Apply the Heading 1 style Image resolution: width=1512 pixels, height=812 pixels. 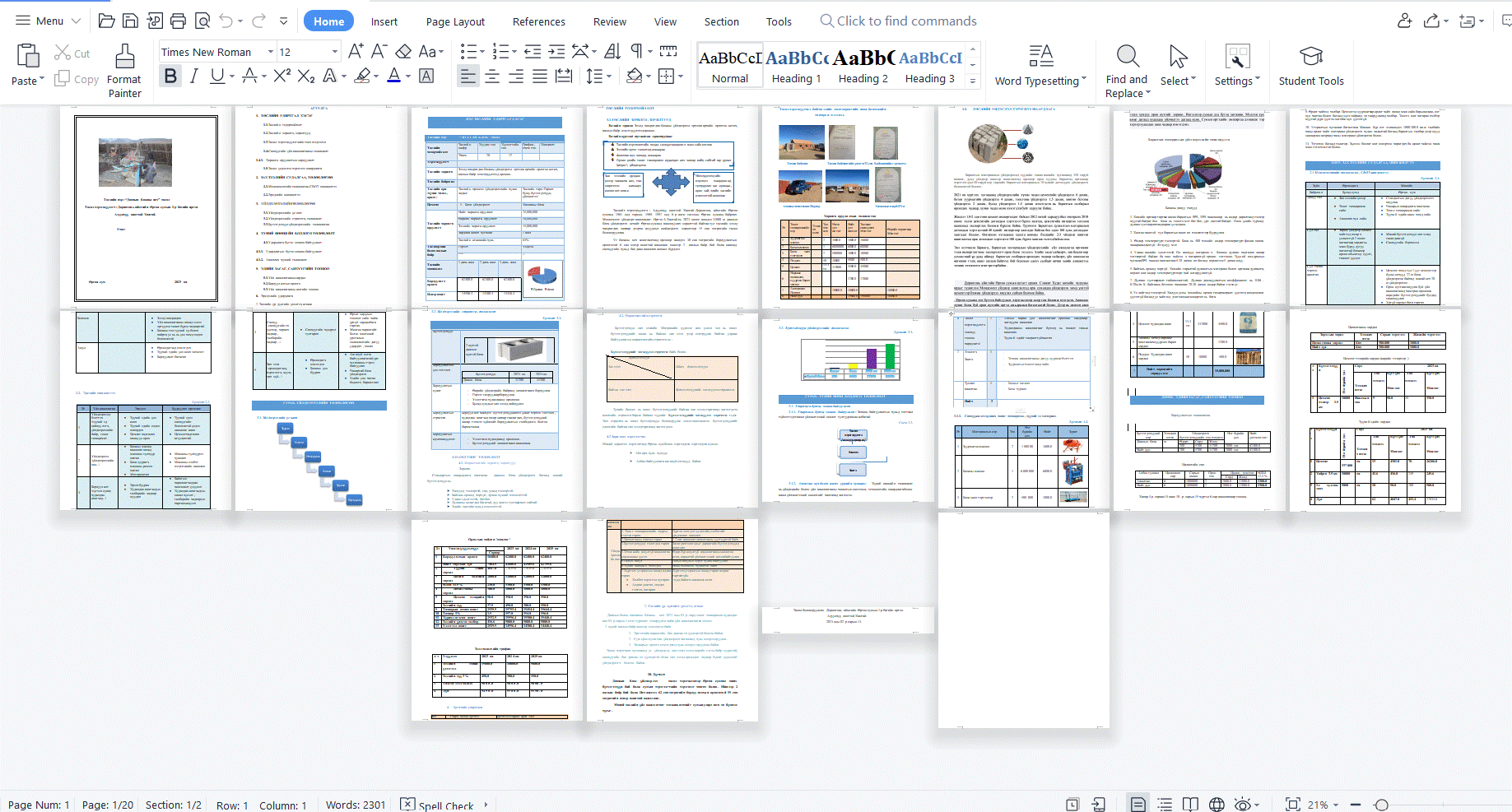(797, 66)
